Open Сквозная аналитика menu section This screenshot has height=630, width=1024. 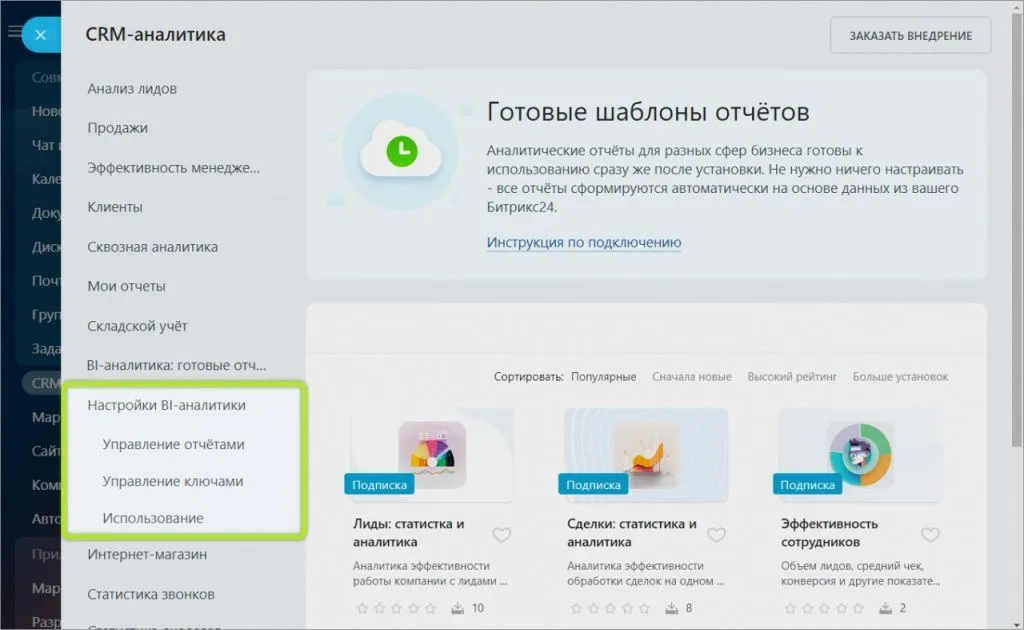[x=152, y=246]
